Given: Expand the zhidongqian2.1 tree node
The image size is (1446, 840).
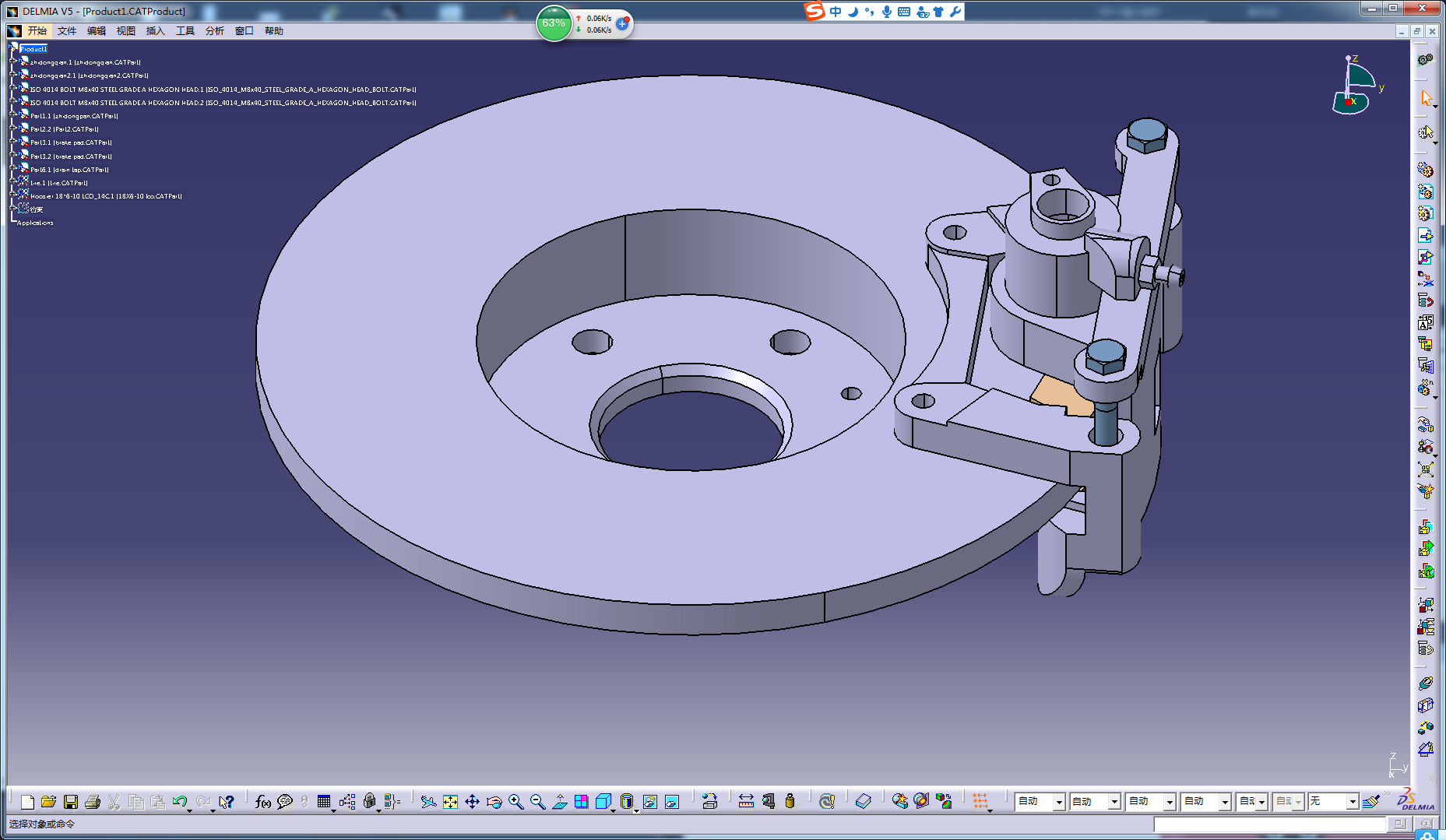Looking at the screenshot, I should tap(13, 76).
